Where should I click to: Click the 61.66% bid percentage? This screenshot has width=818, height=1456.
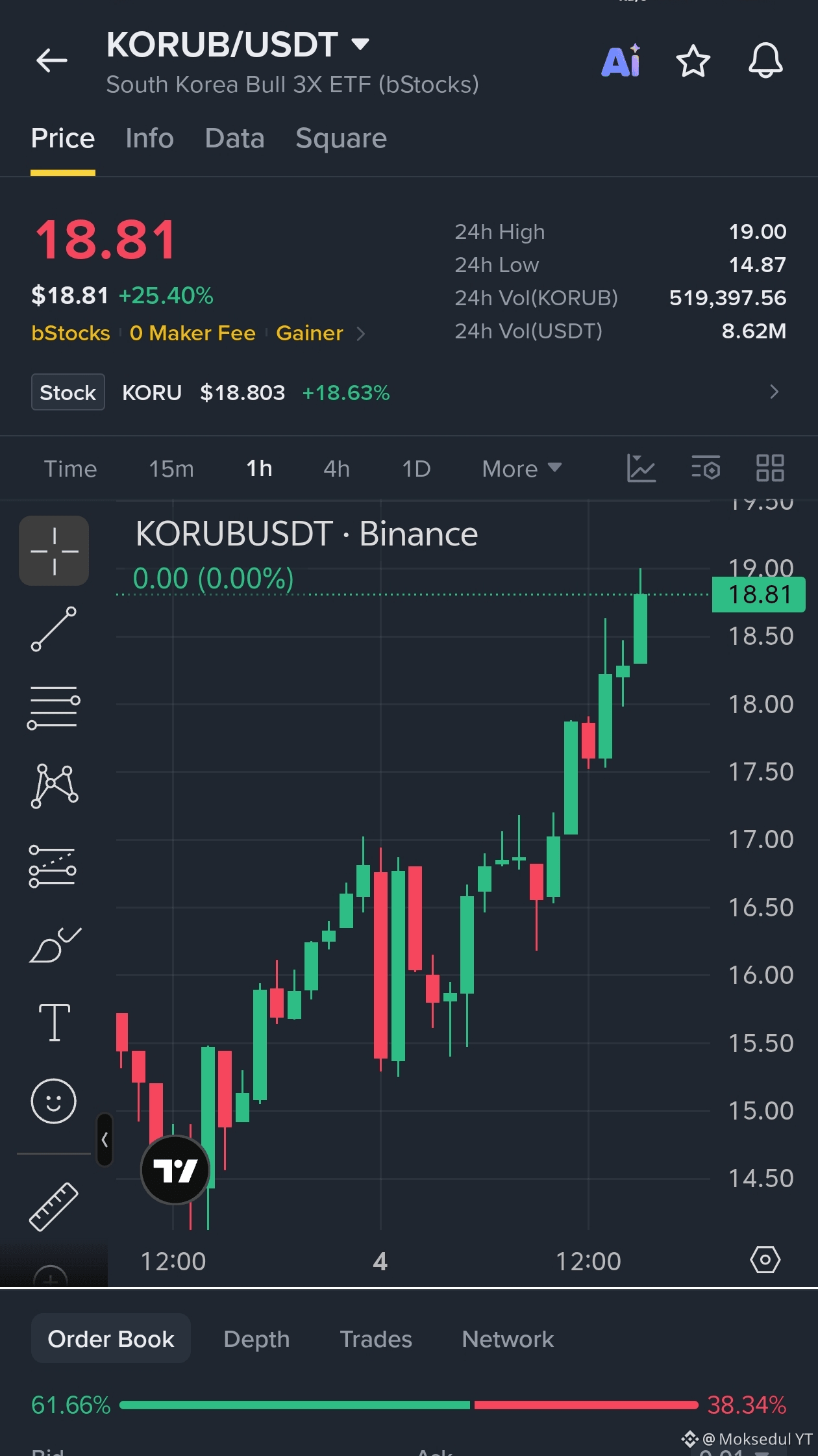point(71,1405)
